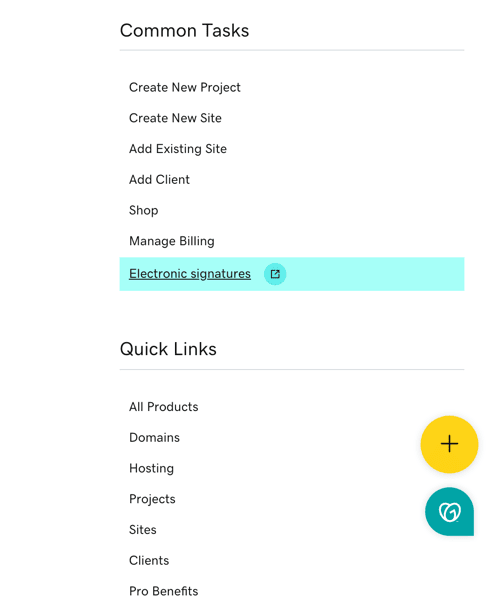
Task: Click Add Existing Site
Action: 178,149
